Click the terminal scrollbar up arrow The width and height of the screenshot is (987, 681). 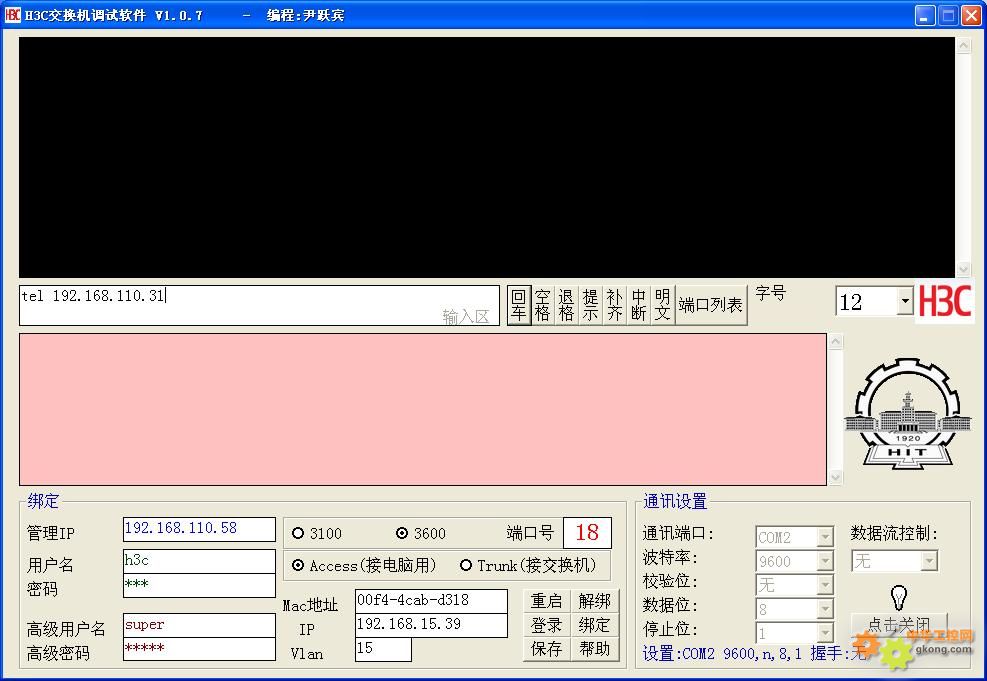click(964, 45)
